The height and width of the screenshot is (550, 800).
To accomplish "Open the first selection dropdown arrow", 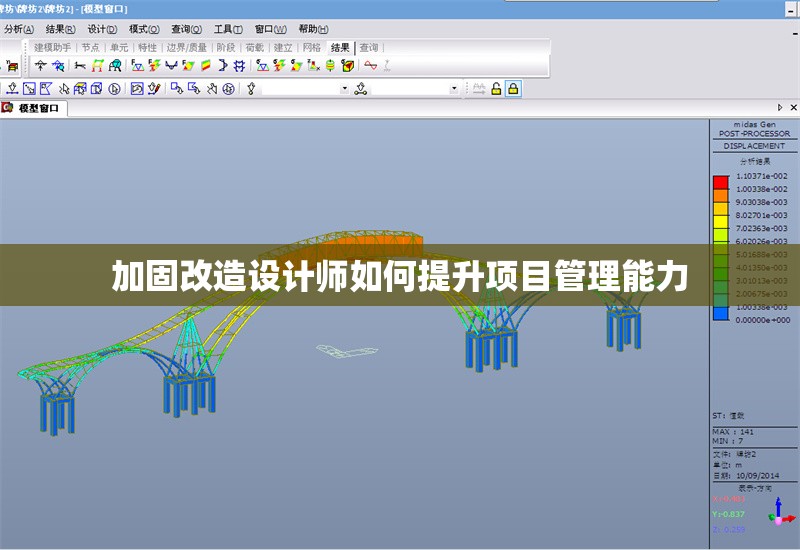I will tap(345, 89).
